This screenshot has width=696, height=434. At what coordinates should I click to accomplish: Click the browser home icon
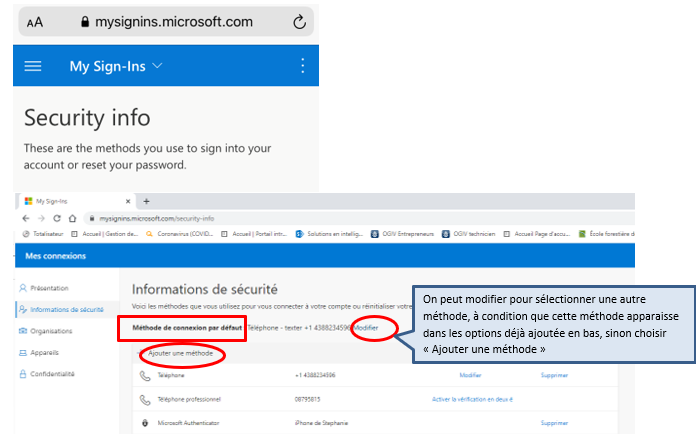point(72,218)
